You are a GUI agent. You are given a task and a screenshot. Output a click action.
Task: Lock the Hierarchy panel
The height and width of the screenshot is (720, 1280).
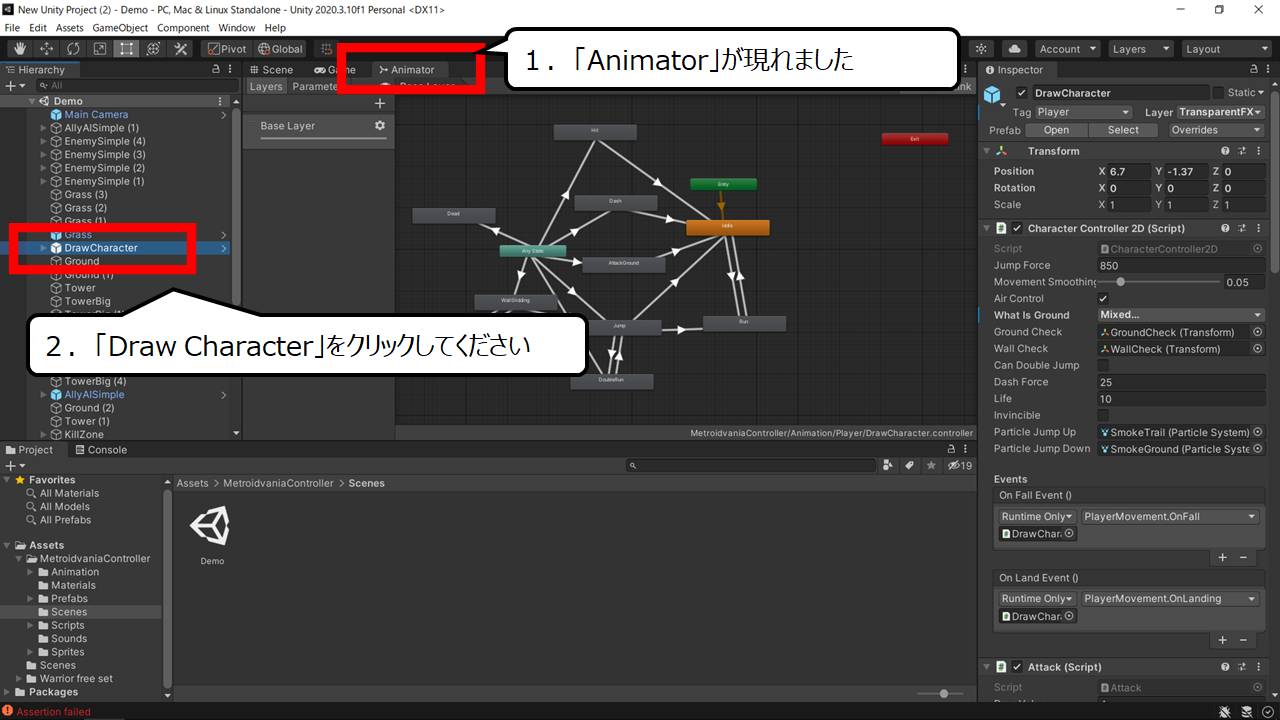[x=216, y=70]
